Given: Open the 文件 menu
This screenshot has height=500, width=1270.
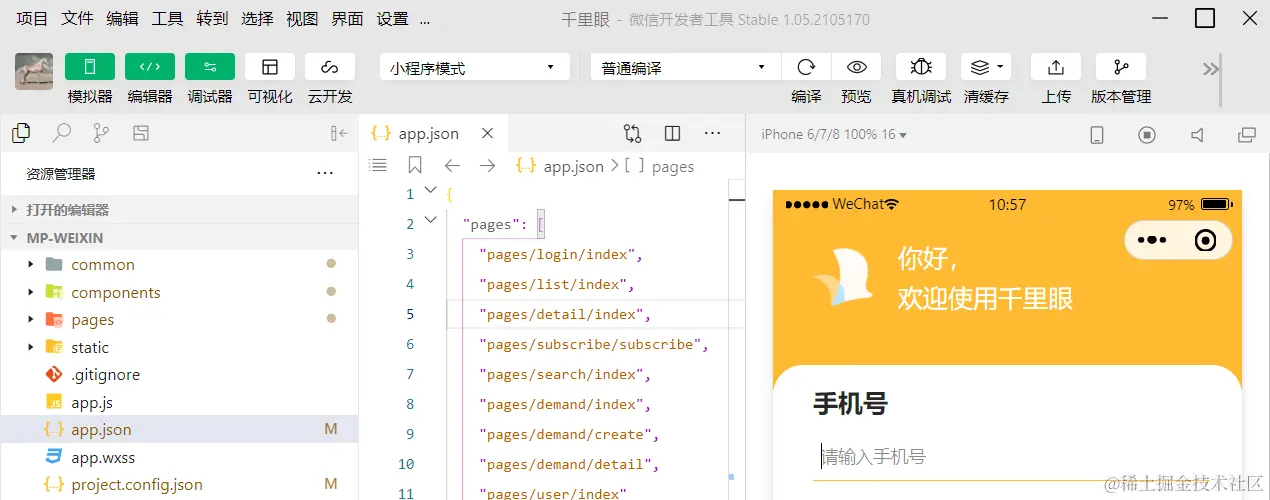Looking at the screenshot, I should 77,19.
